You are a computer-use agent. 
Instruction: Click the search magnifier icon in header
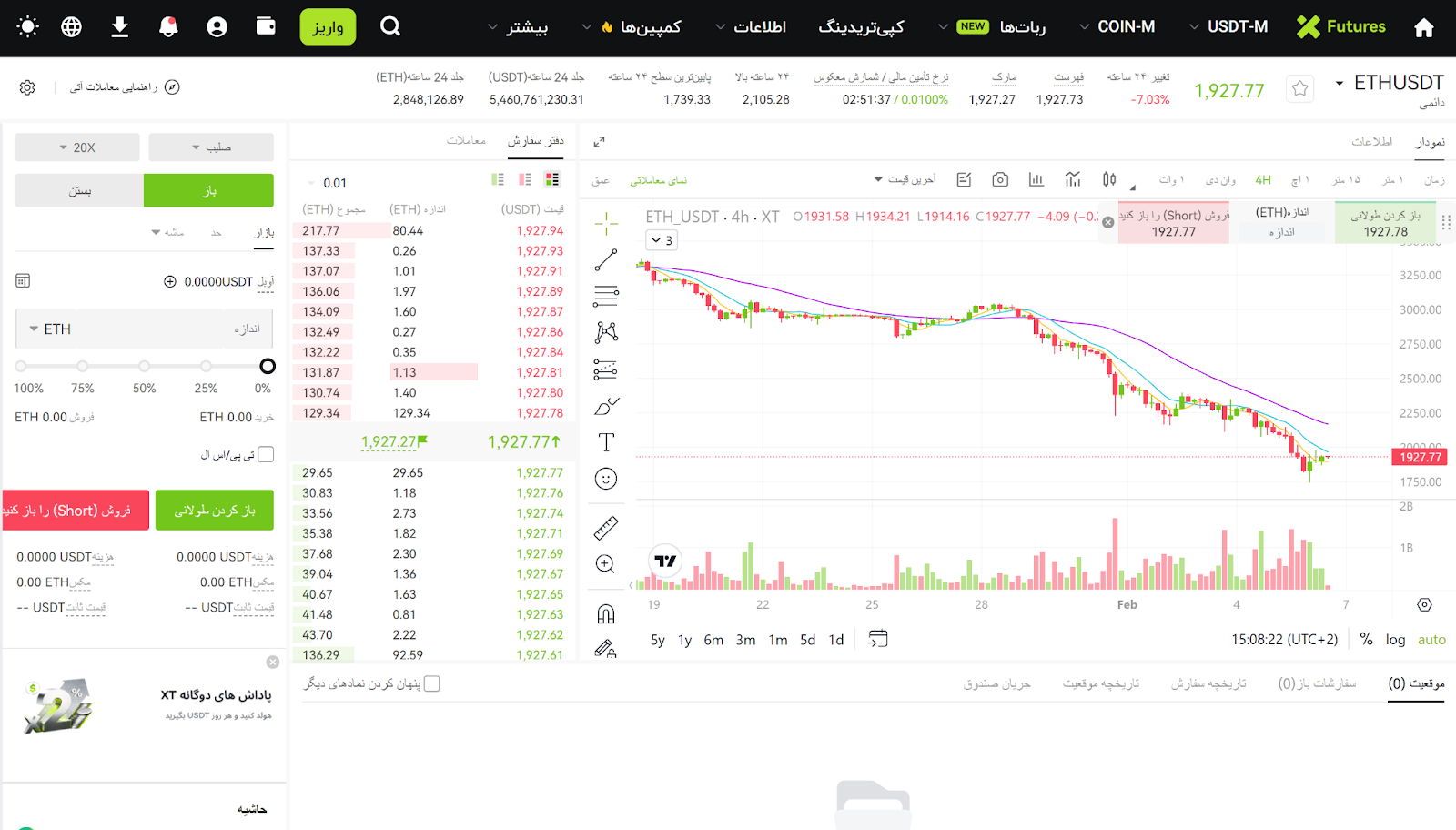[x=390, y=26]
